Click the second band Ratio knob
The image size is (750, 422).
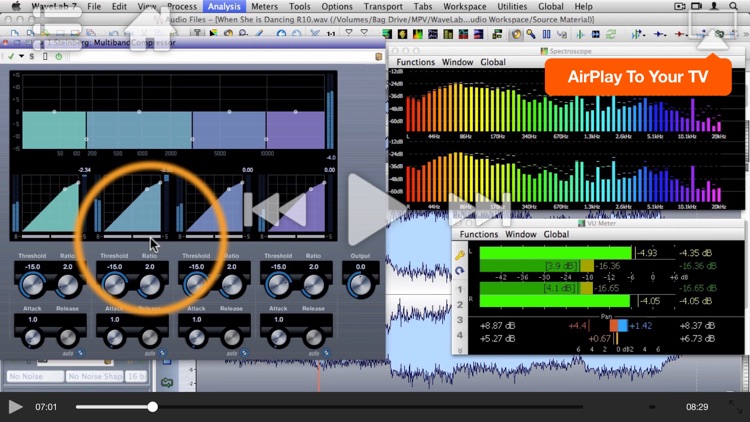pos(149,286)
